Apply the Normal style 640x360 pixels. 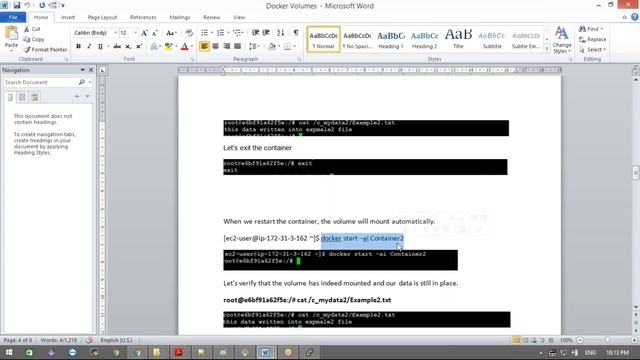point(323,39)
